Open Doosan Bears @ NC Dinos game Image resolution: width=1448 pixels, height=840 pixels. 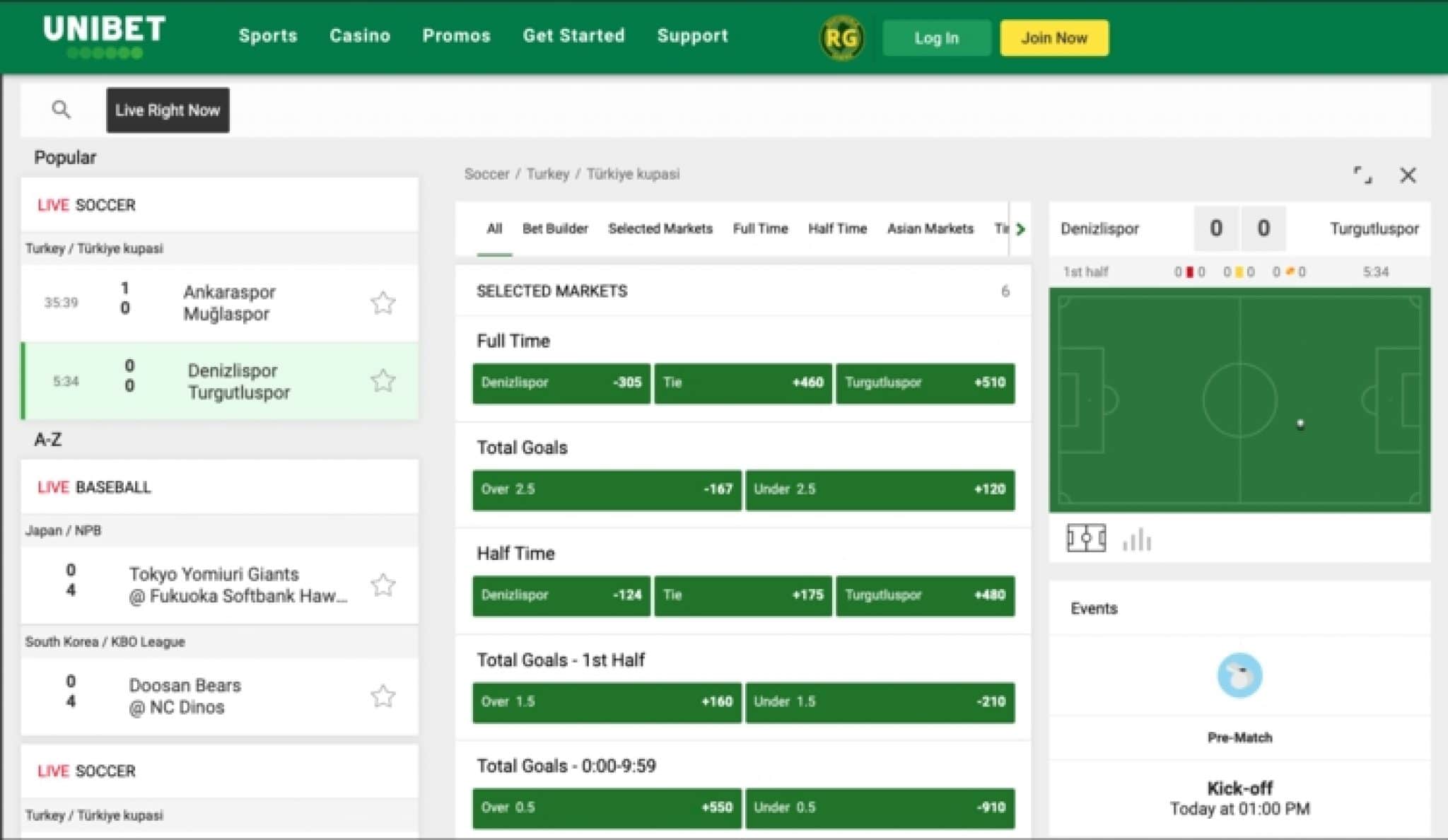(219, 696)
